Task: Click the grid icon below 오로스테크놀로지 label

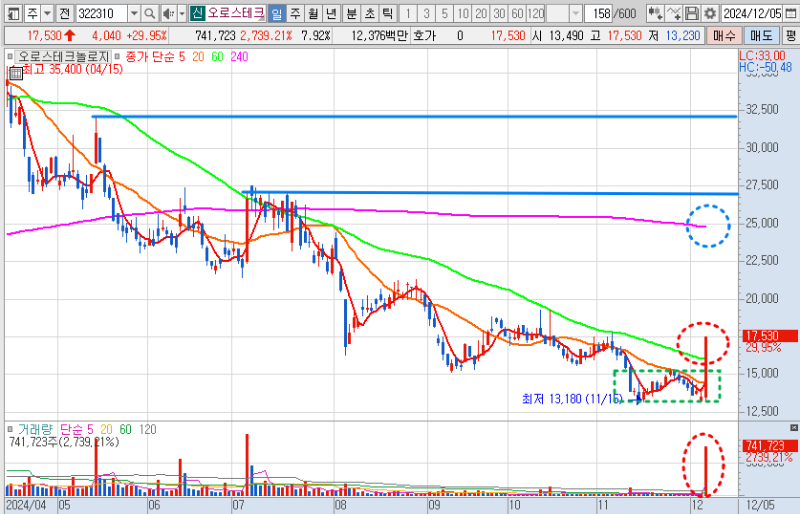Action: pos(16,73)
